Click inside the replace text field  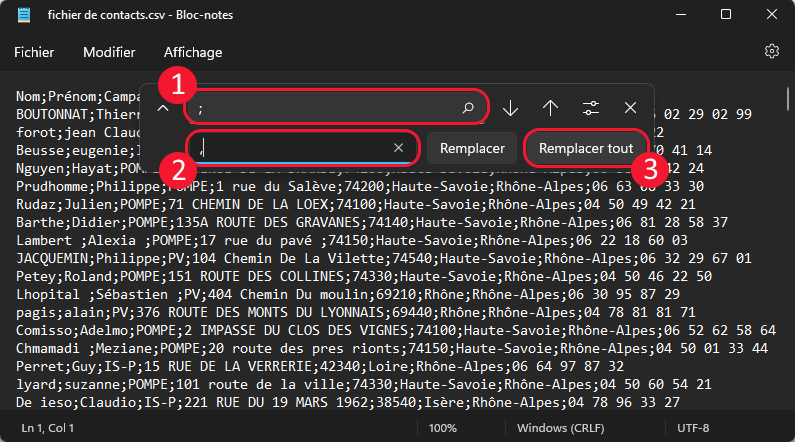(295, 148)
